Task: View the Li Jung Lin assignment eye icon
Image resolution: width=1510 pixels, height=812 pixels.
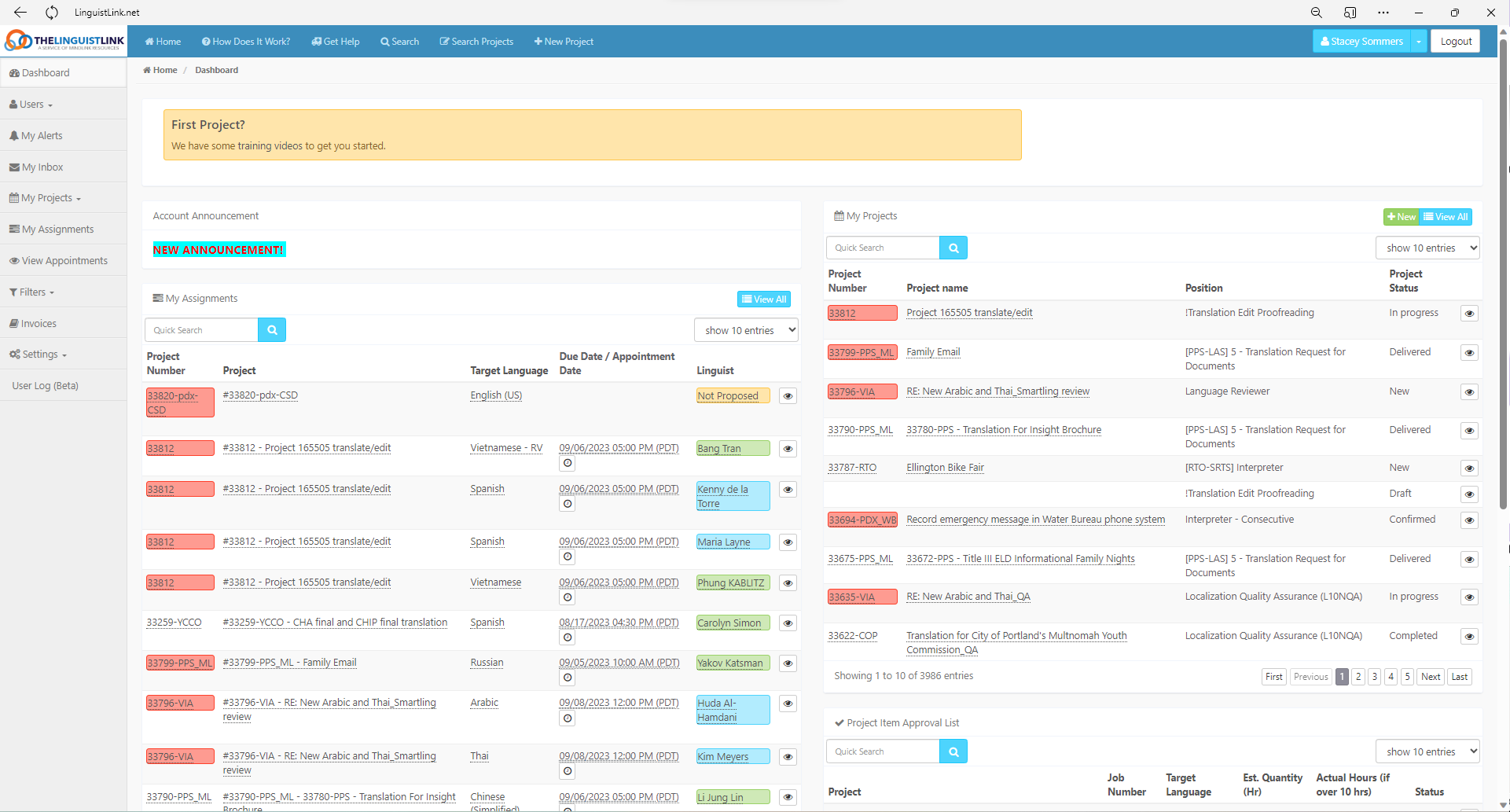Action: click(788, 797)
